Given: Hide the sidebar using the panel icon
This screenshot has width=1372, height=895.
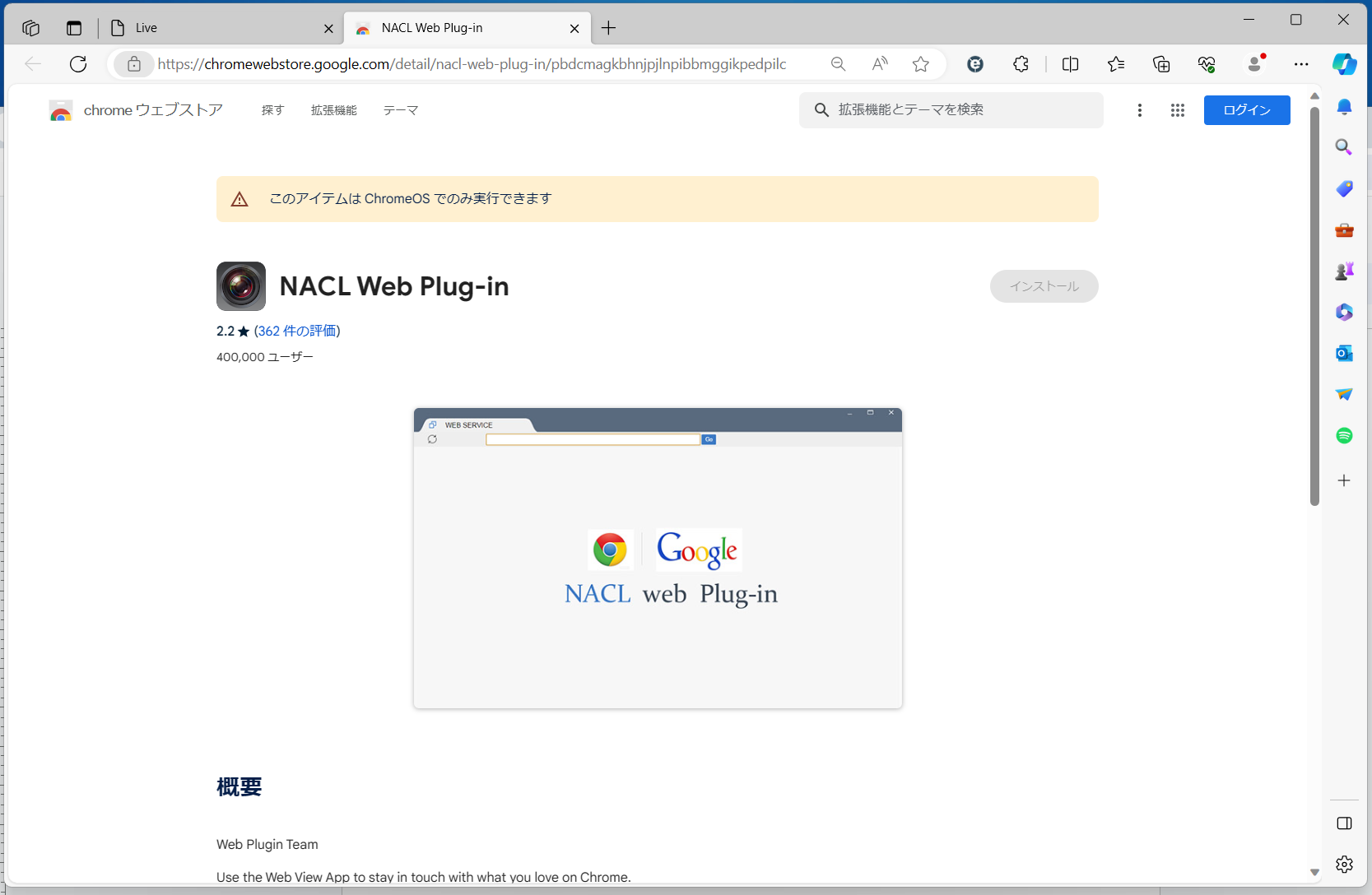Looking at the screenshot, I should (1344, 823).
